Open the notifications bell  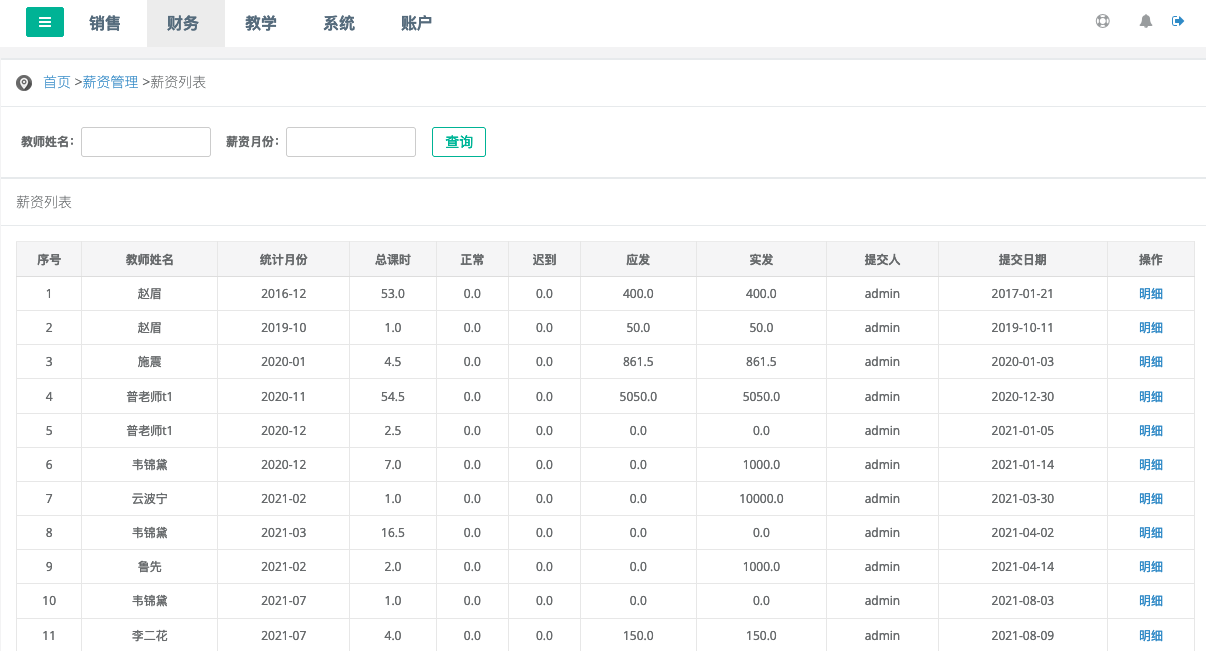pyautogui.click(x=1146, y=21)
